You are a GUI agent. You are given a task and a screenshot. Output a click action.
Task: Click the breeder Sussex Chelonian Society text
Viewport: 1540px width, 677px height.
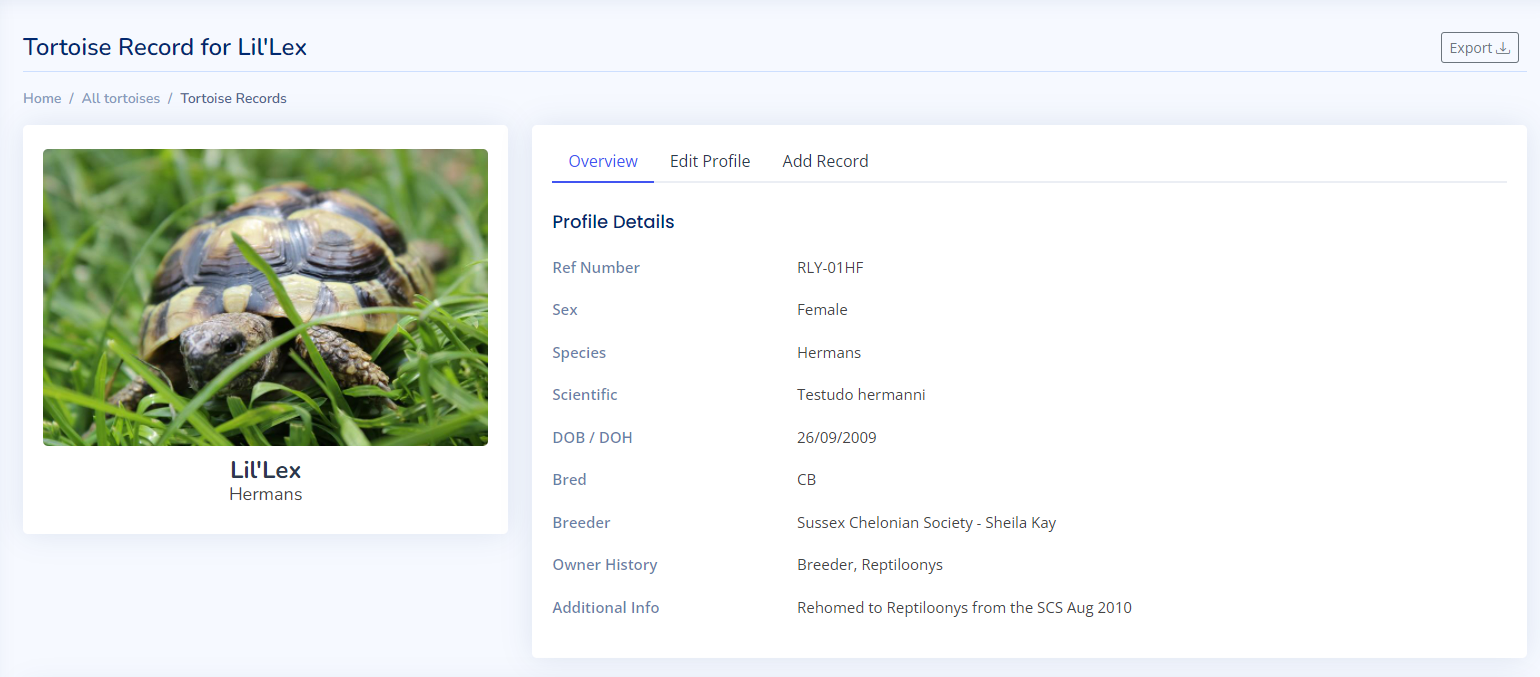[x=926, y=522]
